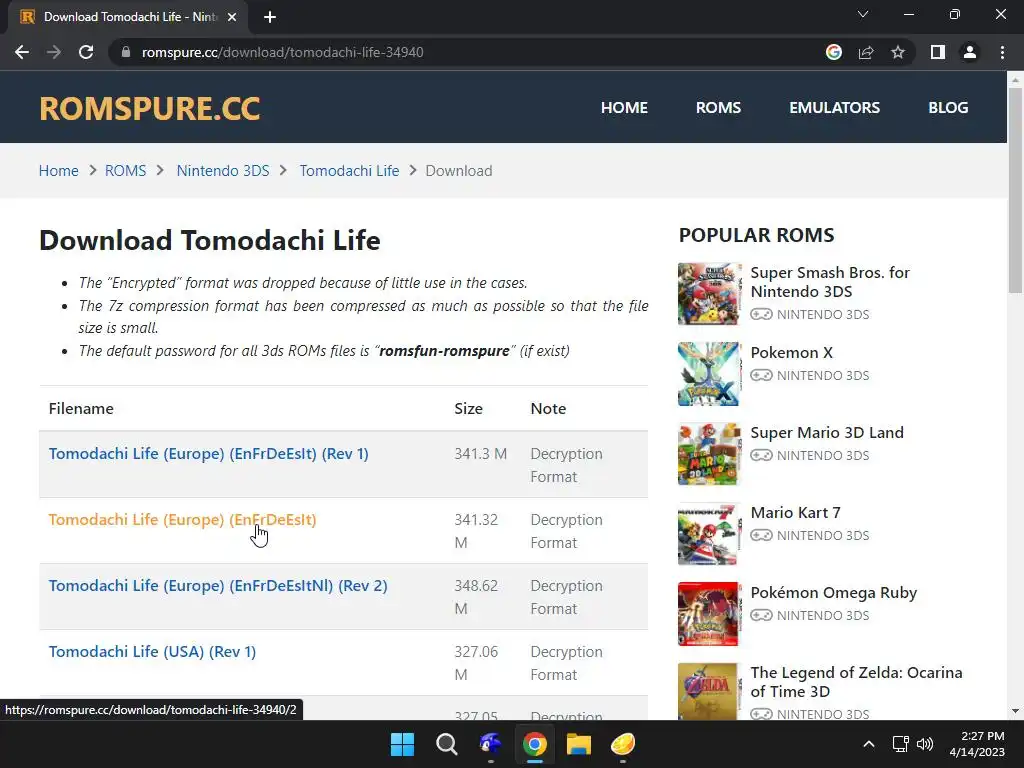Click the Super Mario 3D Land thumbnail
The image size is (1024, 768).
point(710,454)
